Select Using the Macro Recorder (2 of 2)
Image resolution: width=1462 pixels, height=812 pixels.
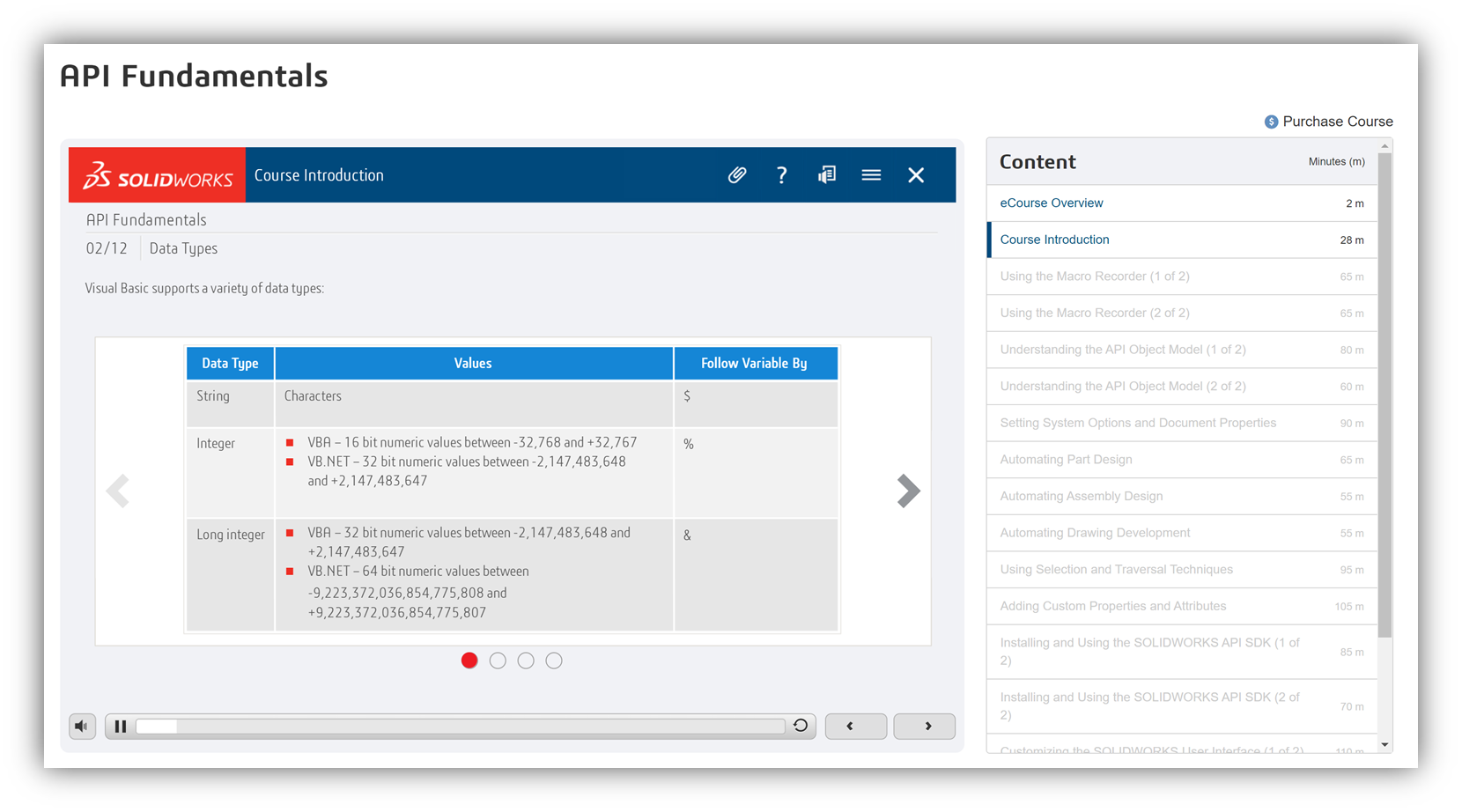pos(1183,313)
